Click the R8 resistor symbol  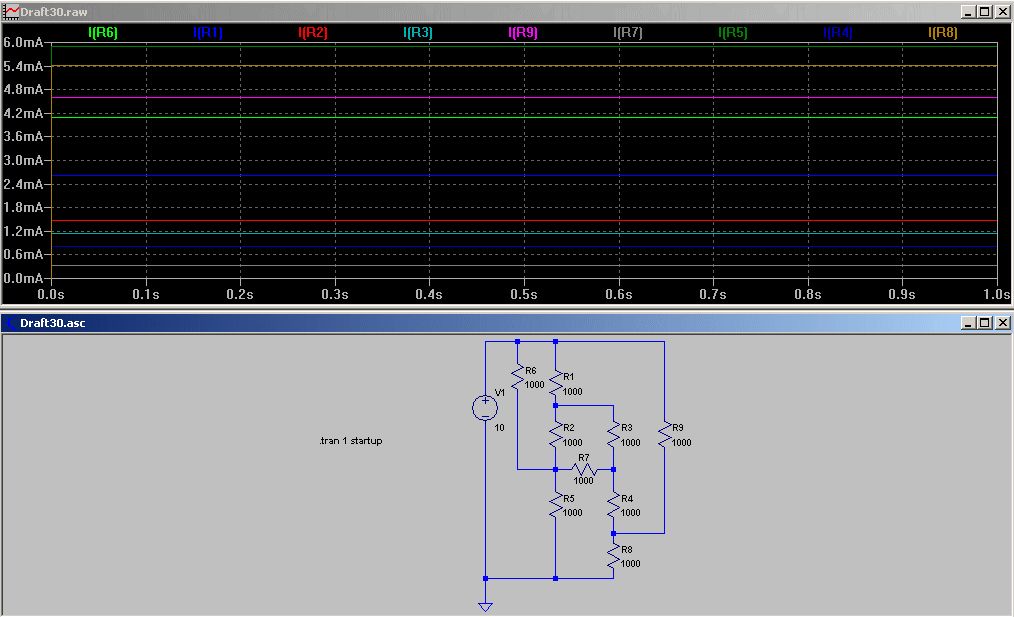pos(613,556)
